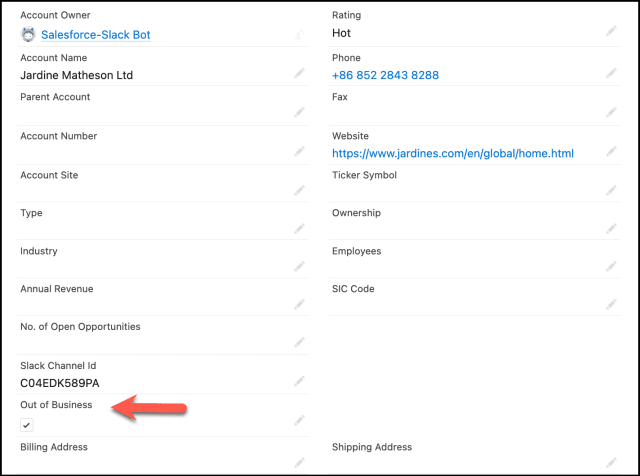Click the Slack Channel Id value C04EDK589PA
The width and height of the screenshot is (640, 476).
click(x=59, y=383)
